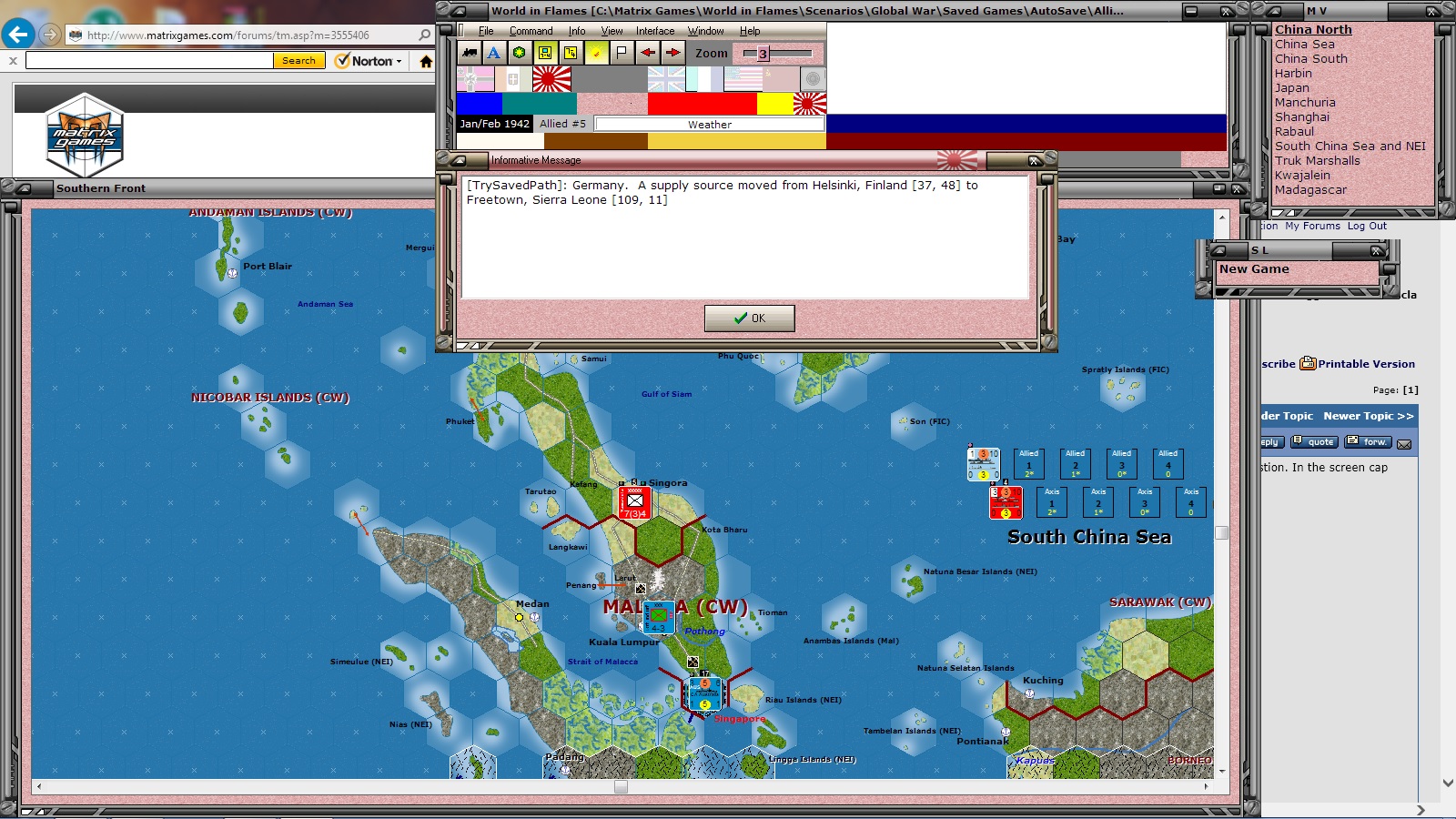Select the Germany flag in the flag row

coord(475,79)
